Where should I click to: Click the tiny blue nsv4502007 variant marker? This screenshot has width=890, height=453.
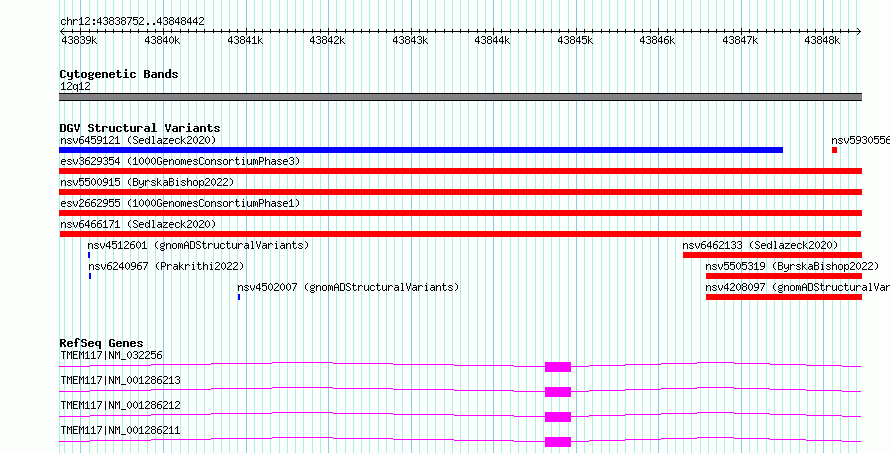point(239,297)
